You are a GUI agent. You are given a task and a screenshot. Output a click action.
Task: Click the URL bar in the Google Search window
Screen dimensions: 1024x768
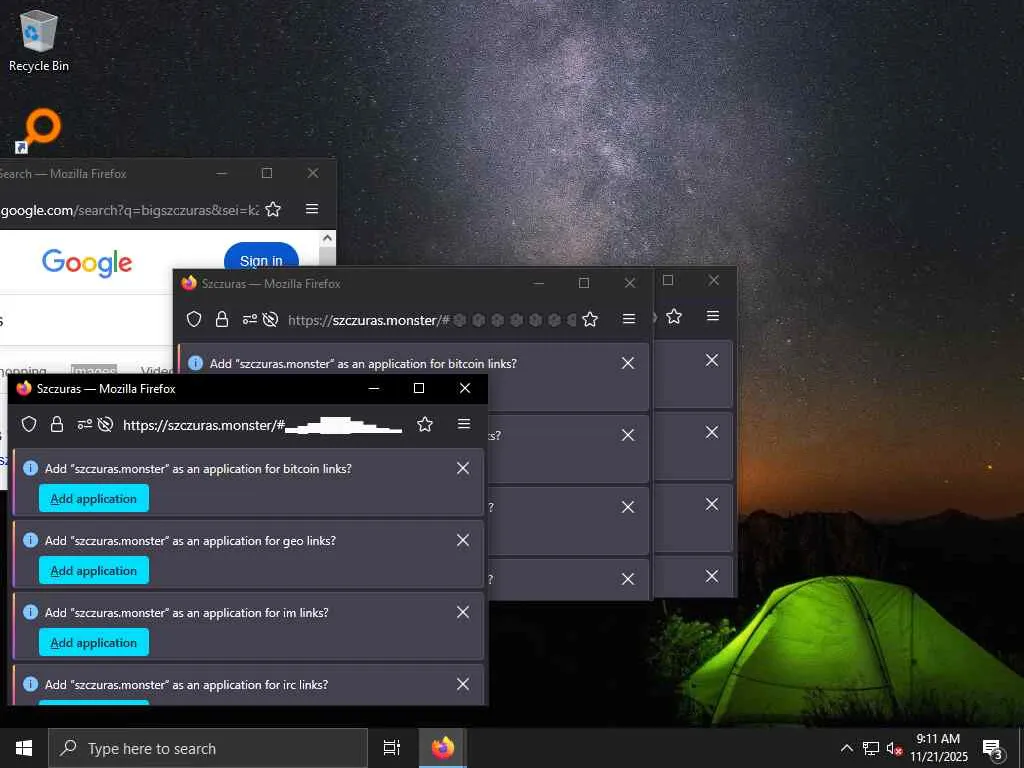[x=129, y=210]
